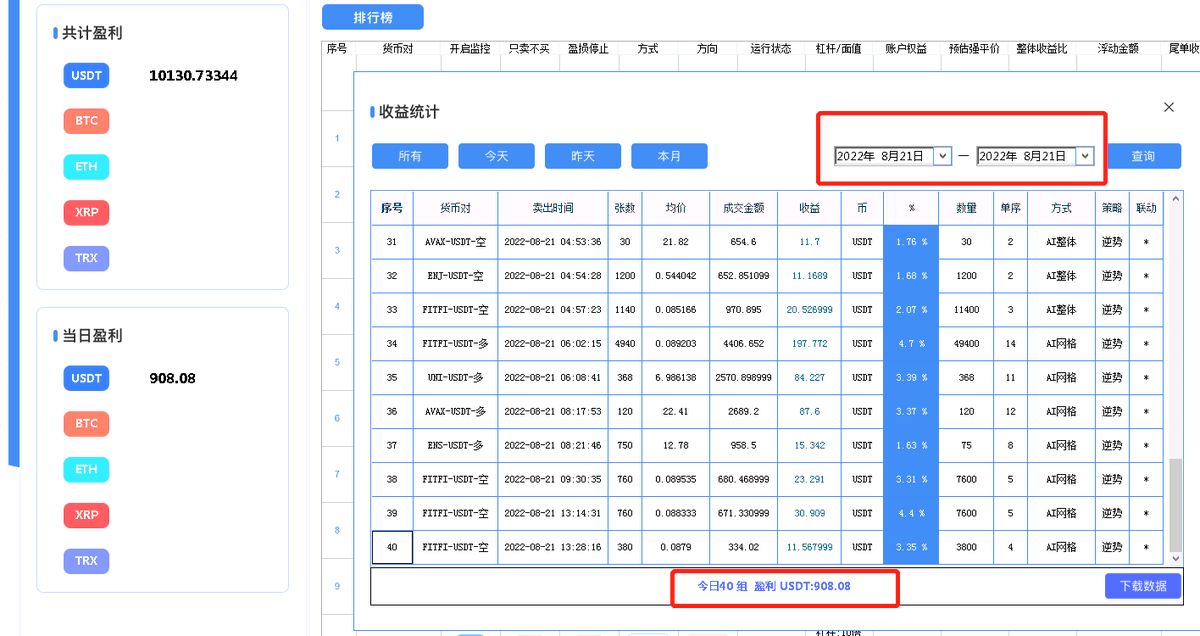Click the profit value 197.772
This screenshot has height=636, width=1200.
810,344
